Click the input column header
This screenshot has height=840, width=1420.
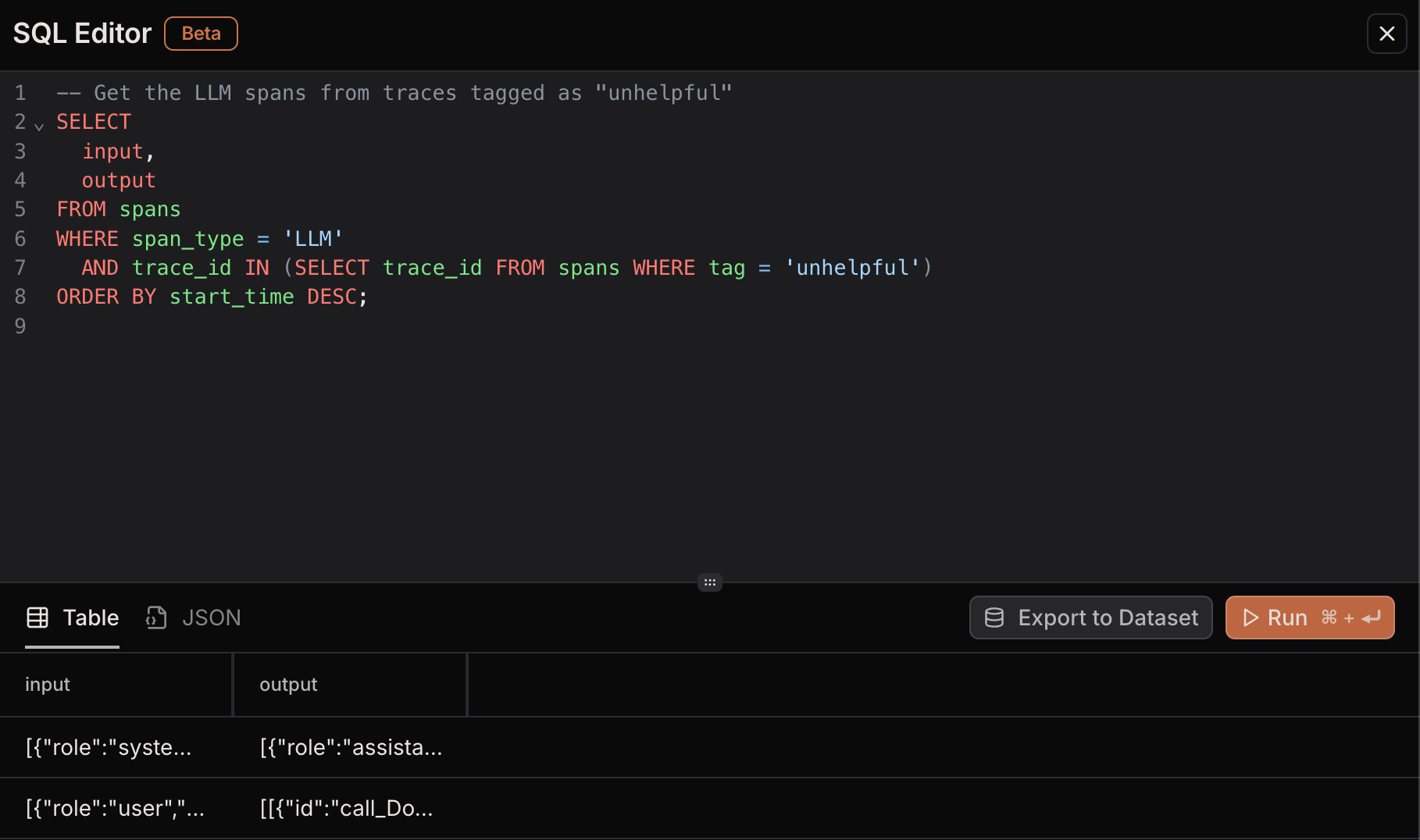point(116,685)
